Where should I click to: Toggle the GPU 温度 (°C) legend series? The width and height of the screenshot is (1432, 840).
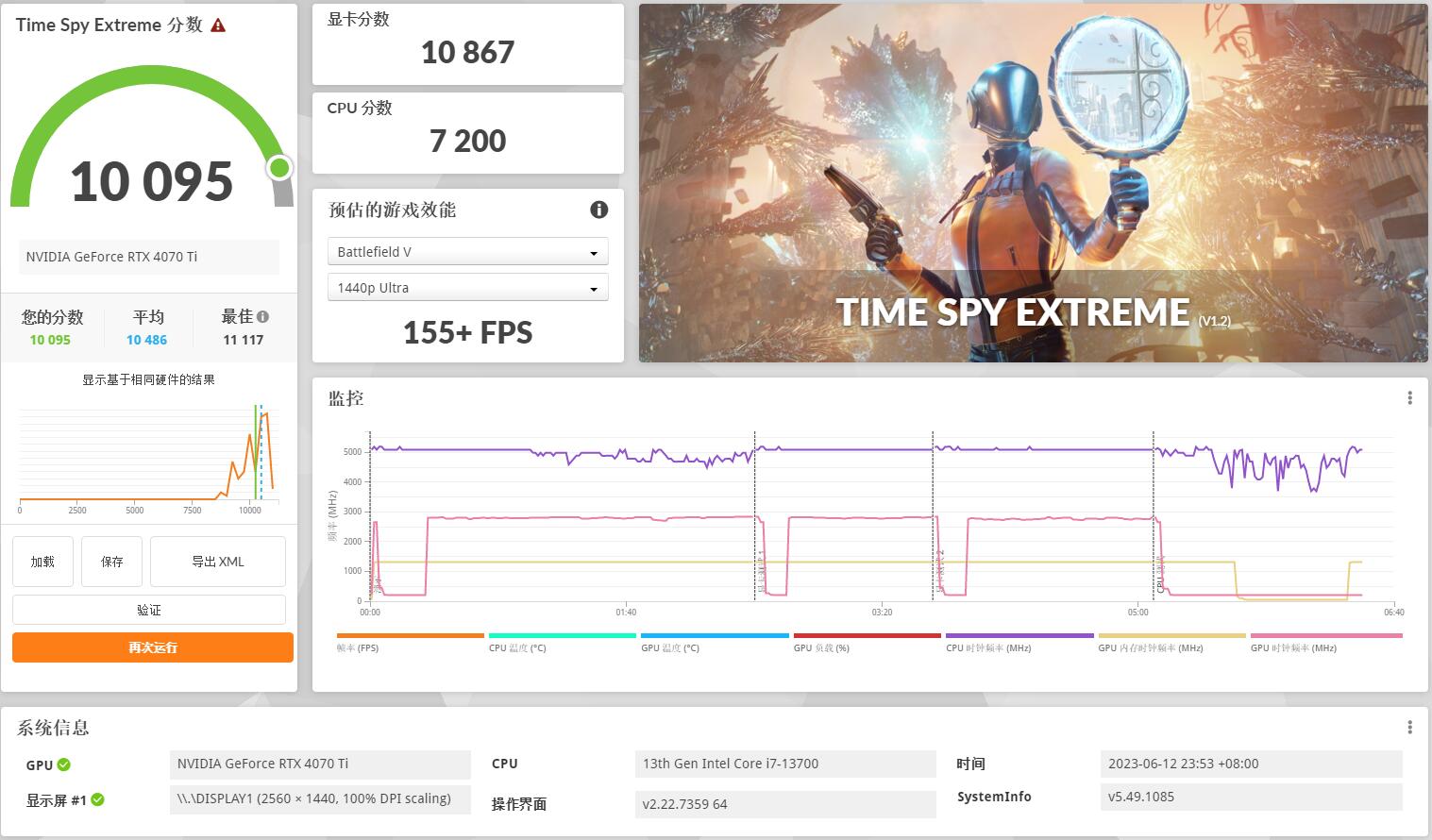point(670,648)
